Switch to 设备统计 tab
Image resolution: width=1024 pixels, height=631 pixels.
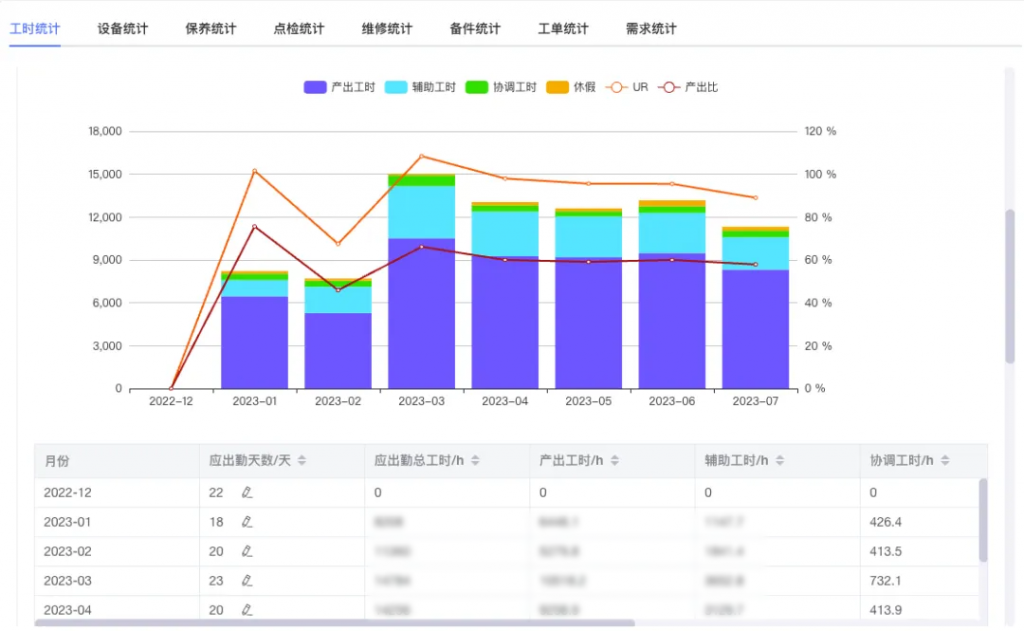pyautogui.click(x=123, y=29)
